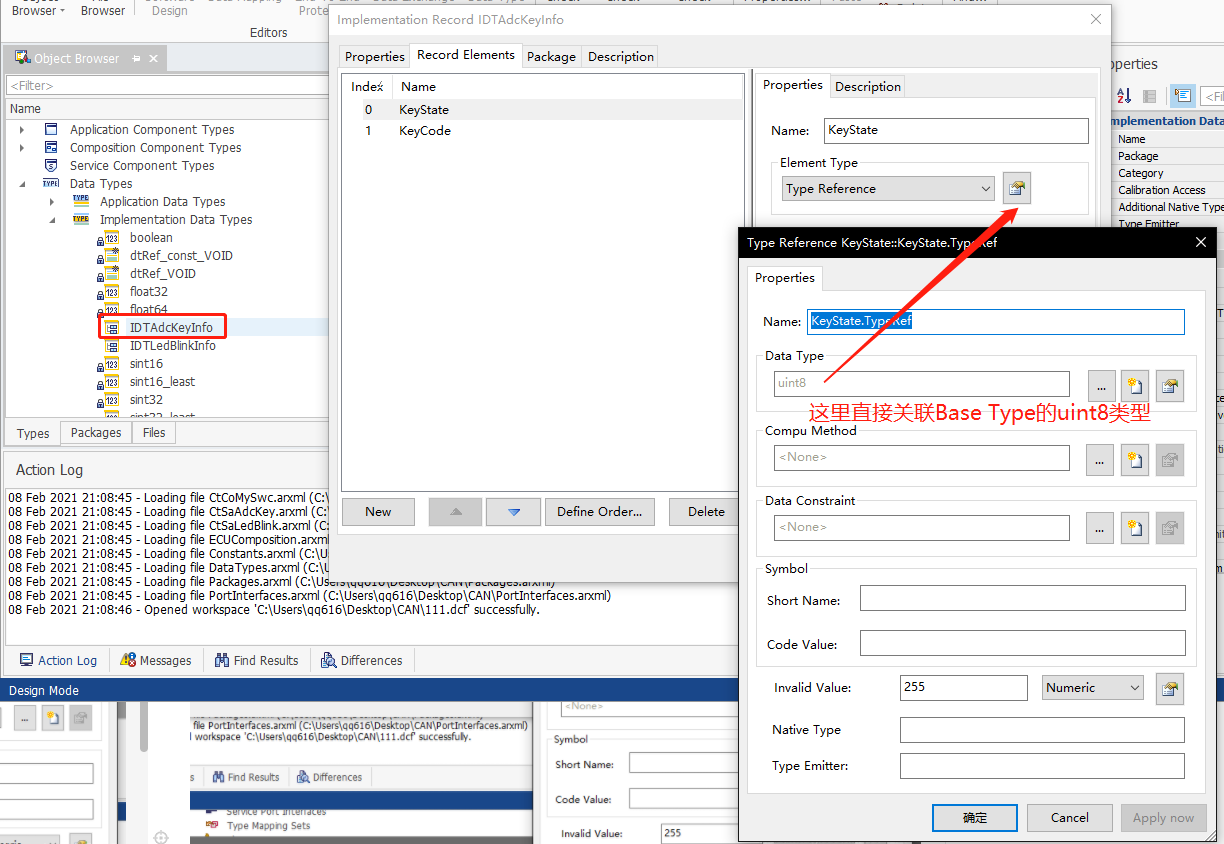Image resolution: width=1224 pixels, height=844 pixels.
Task: Focus the Type Reference Name field
Action: click(996, 321)
